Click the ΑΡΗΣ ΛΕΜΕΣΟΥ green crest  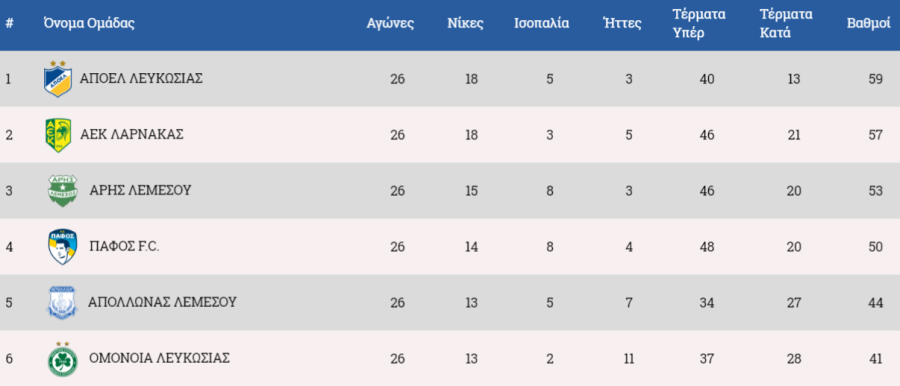coord(63,191)
